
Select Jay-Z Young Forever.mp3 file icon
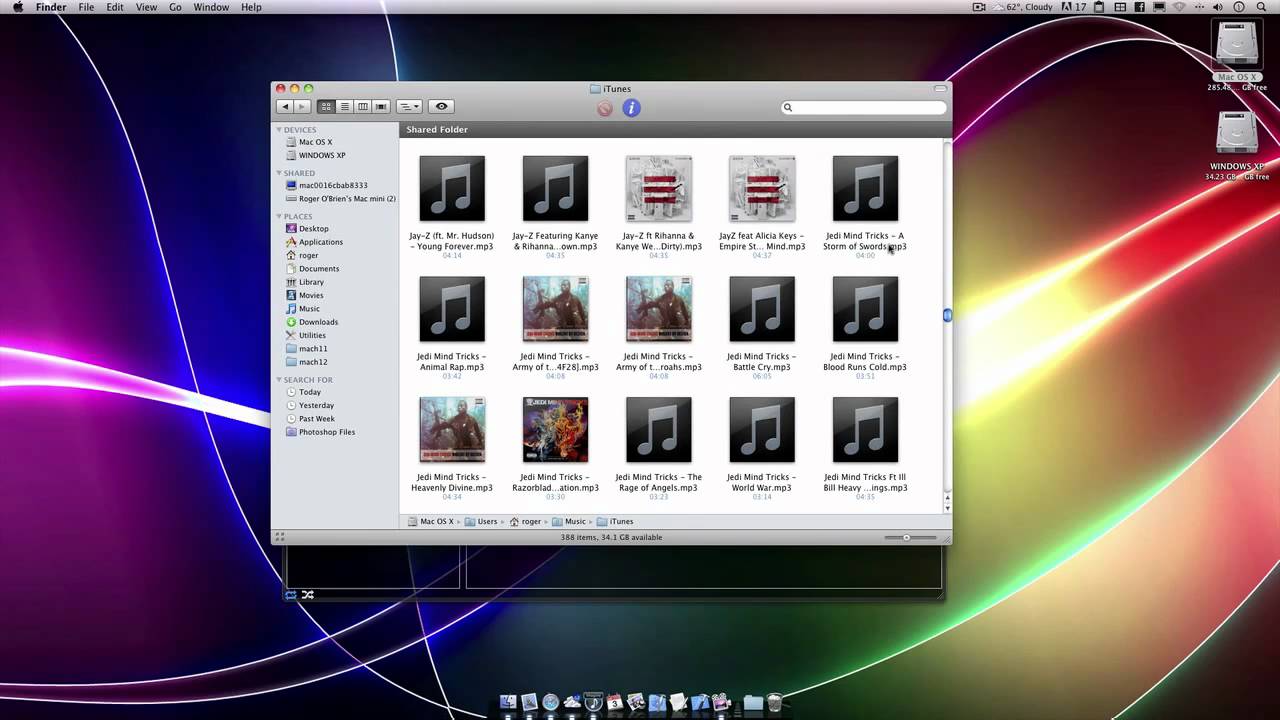pos(452,188)
